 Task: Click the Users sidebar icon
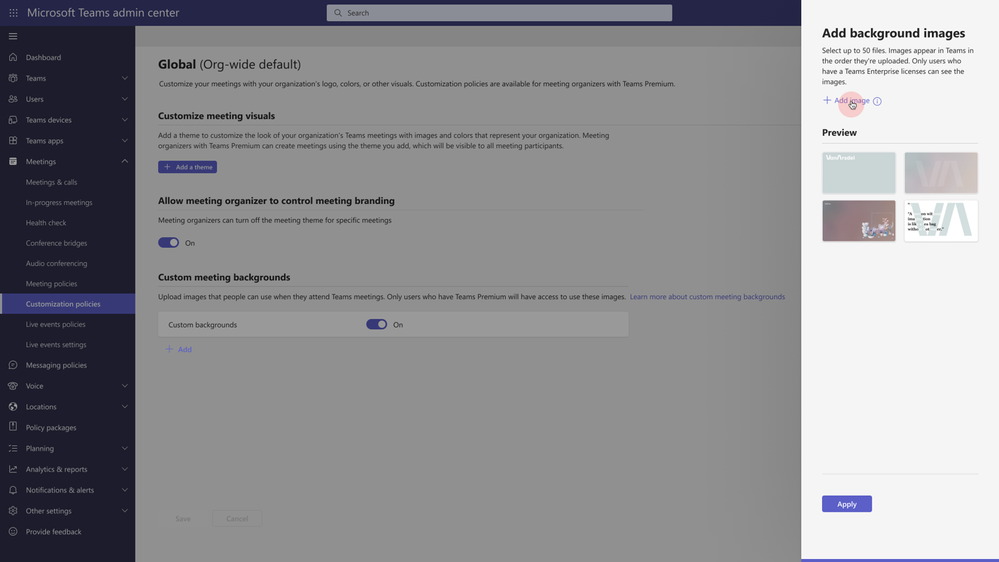pos(13,99)
